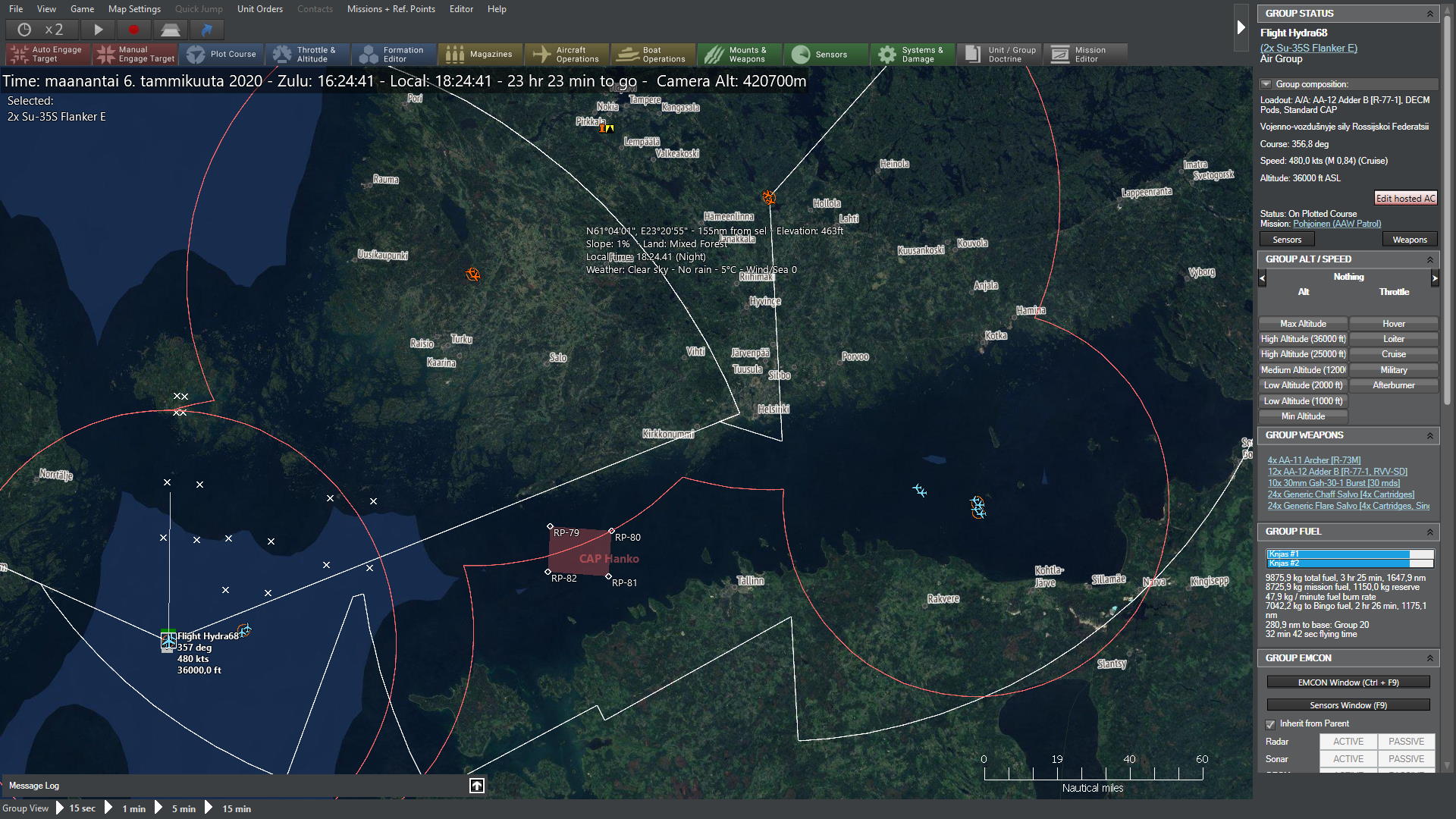
Task: Collapse the GROUP FUEL panel
Action: point(1429,532)
